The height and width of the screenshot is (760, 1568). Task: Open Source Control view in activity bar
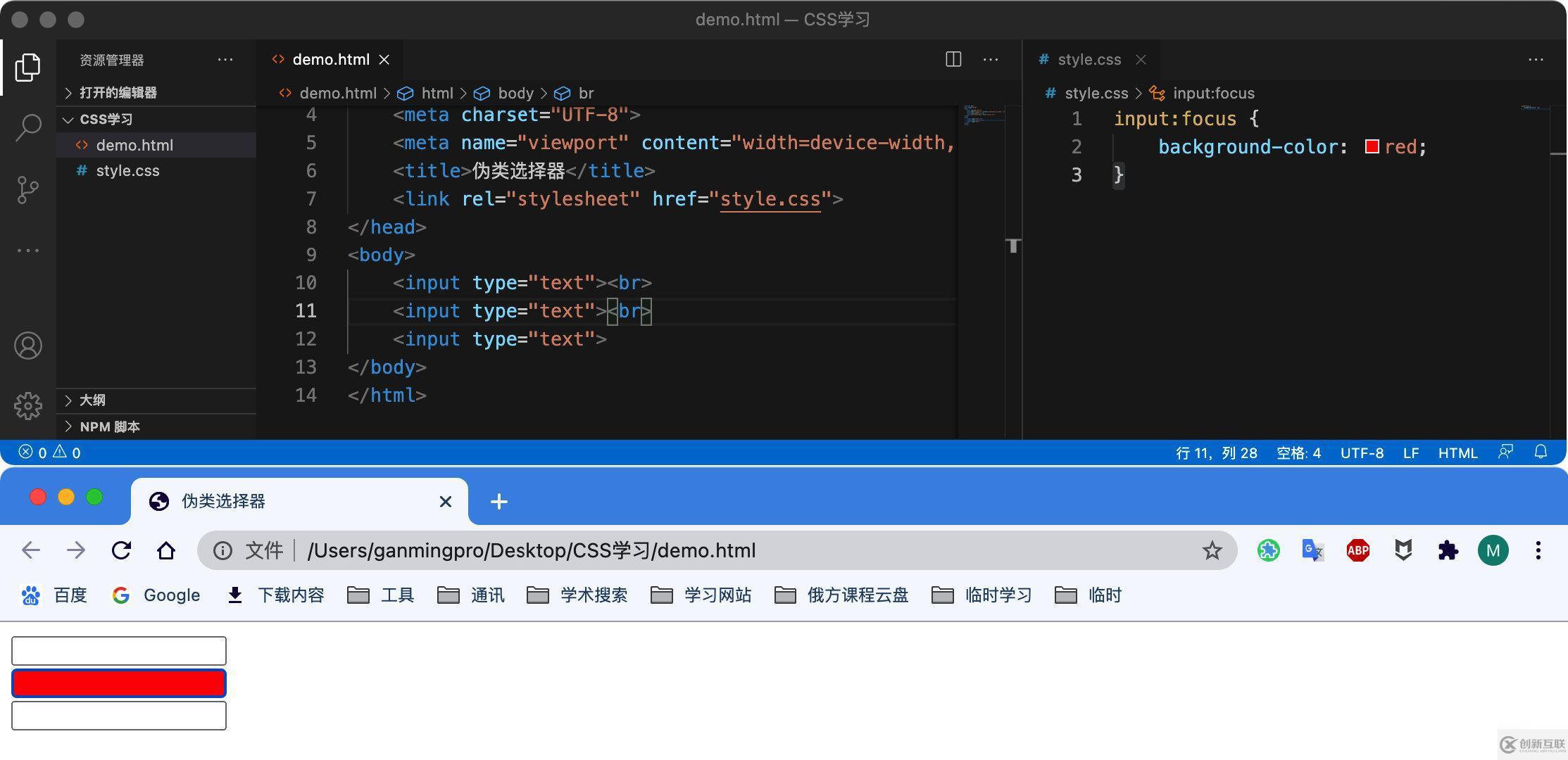pos(27,190)
